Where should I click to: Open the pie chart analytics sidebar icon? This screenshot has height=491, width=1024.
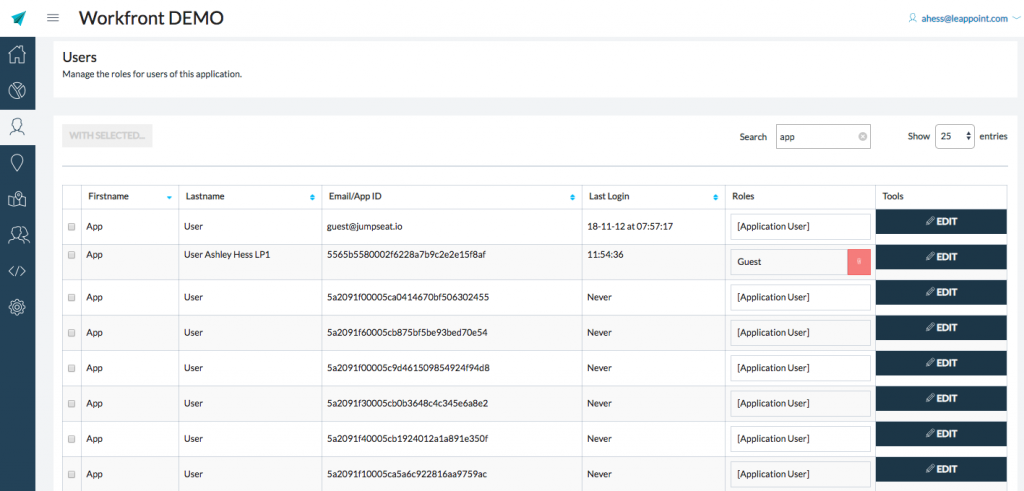(17, 91)
